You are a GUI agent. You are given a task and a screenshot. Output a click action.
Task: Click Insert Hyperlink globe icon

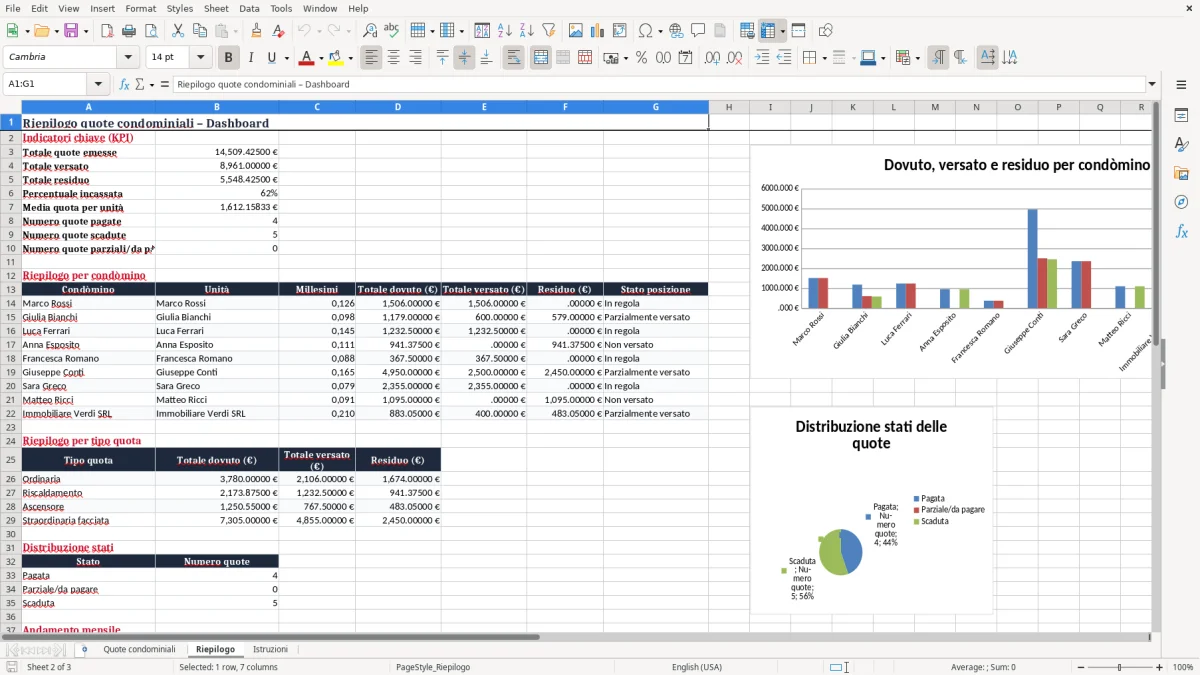pyautogui.click(x=677, y=31)
